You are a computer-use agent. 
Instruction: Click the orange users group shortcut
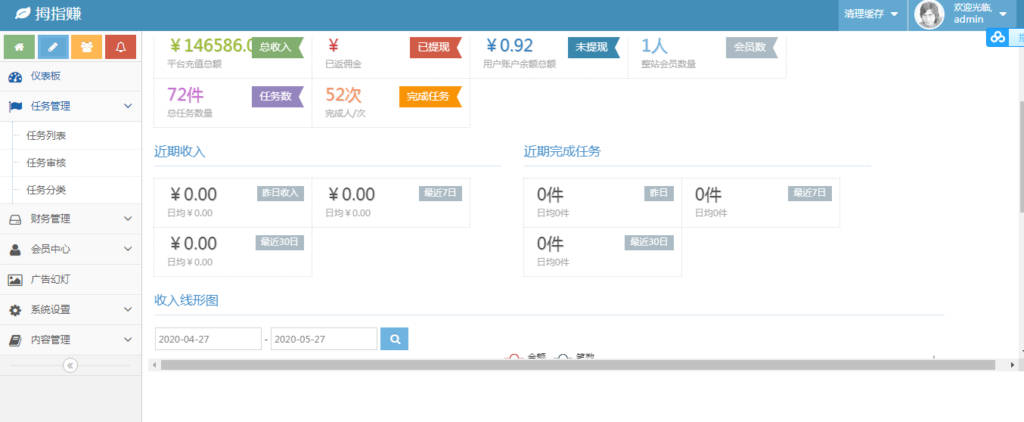tap(87, 47)
